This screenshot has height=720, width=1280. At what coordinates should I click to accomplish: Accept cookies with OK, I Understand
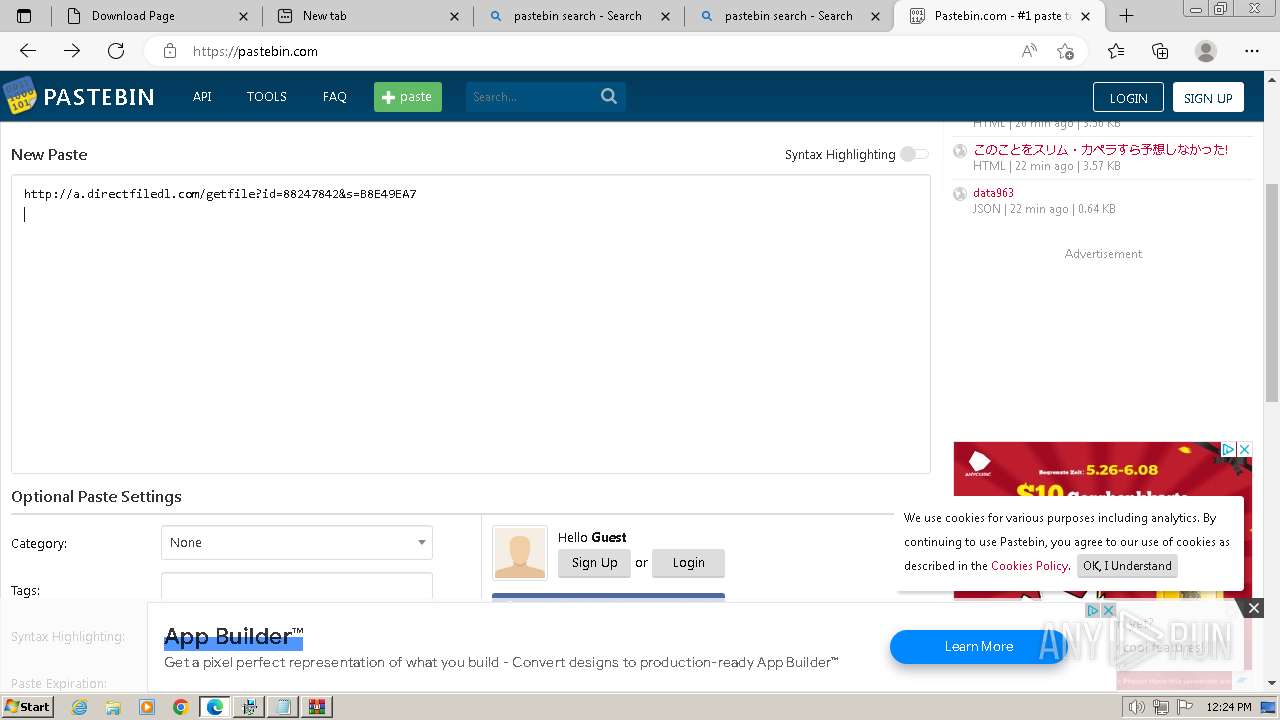[x=1127, y=566]
